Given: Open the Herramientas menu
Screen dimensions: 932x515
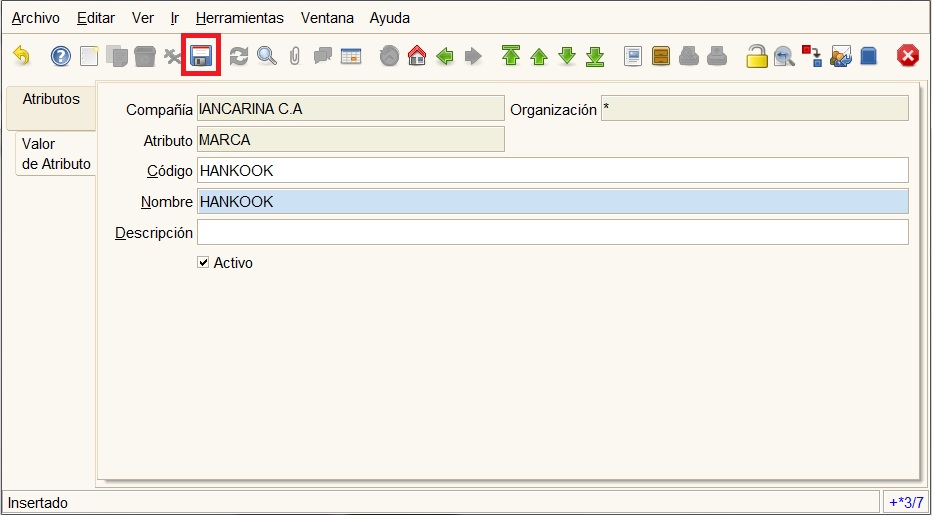Looking at the screenshot, I should (240, 18).
